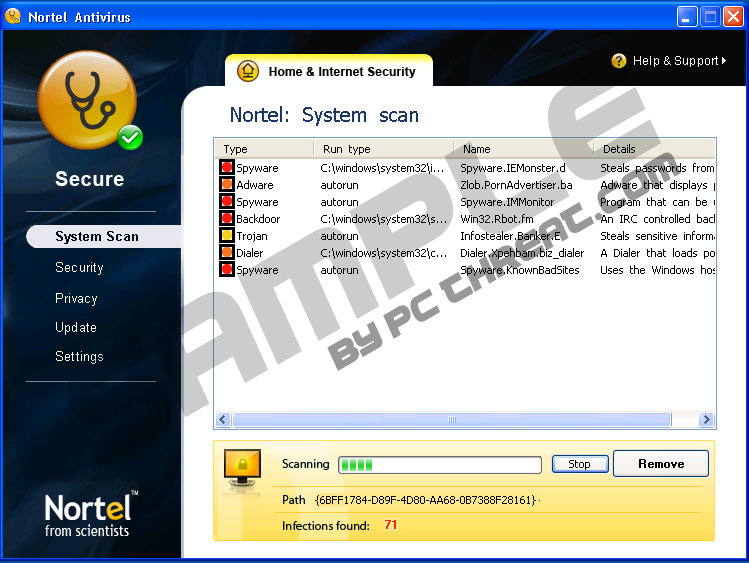Click yellow threat icon for Trojan row

(227, 236)
